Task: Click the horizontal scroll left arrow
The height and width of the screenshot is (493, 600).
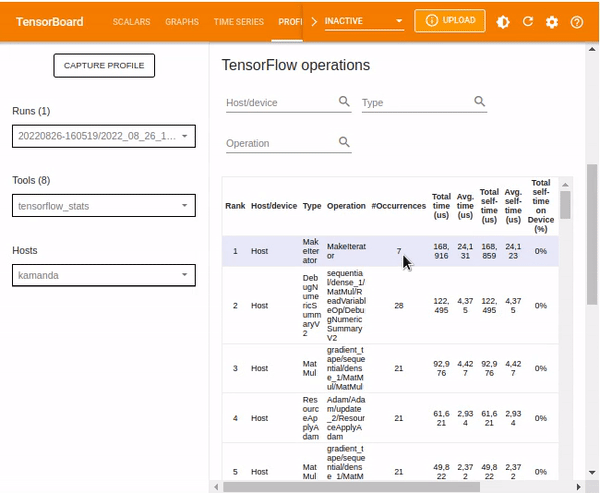Action: click(x=216, y=487)
